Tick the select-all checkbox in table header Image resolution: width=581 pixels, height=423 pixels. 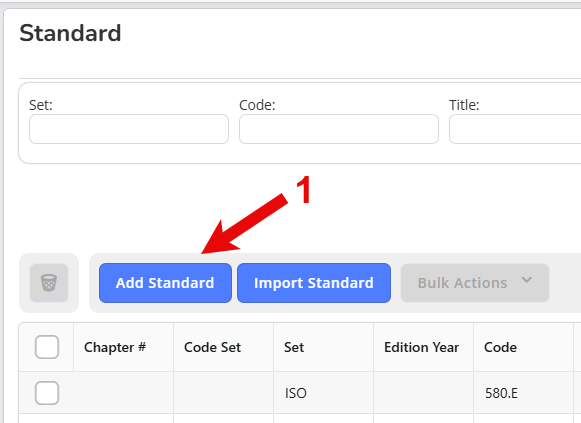point(47,347)
